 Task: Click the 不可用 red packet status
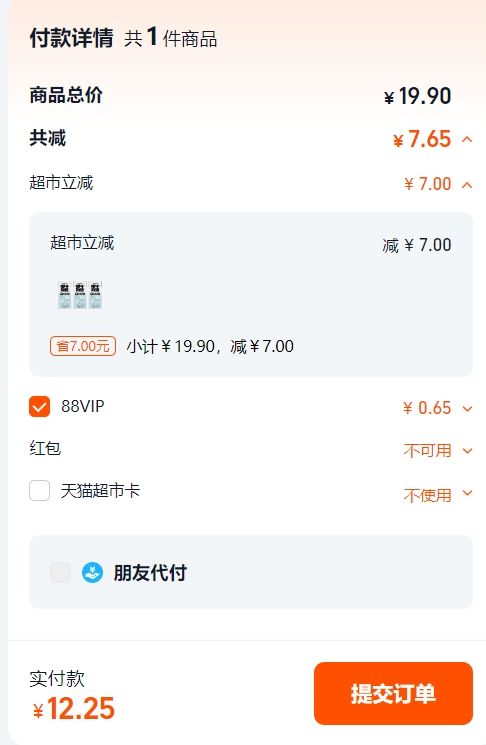[428, 450]
